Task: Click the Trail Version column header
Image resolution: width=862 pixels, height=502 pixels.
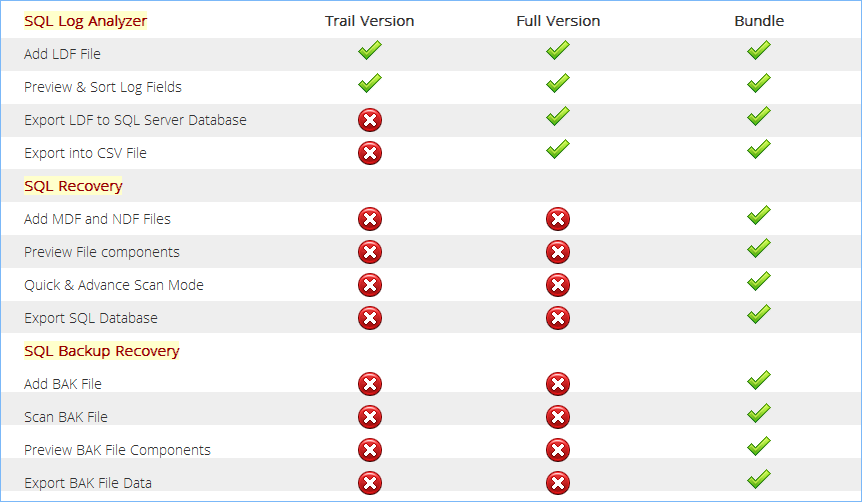Action: point(369,21)
